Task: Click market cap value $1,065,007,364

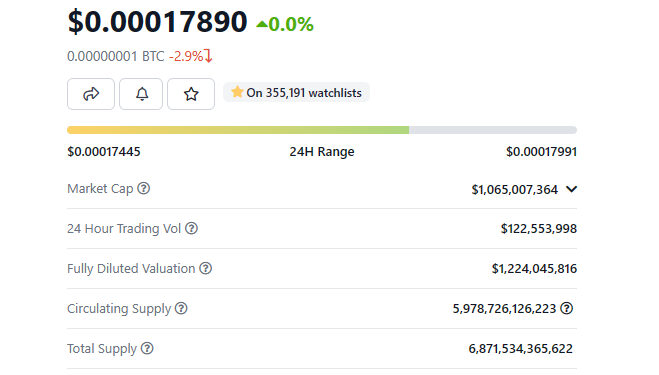Action: [515, 190]
